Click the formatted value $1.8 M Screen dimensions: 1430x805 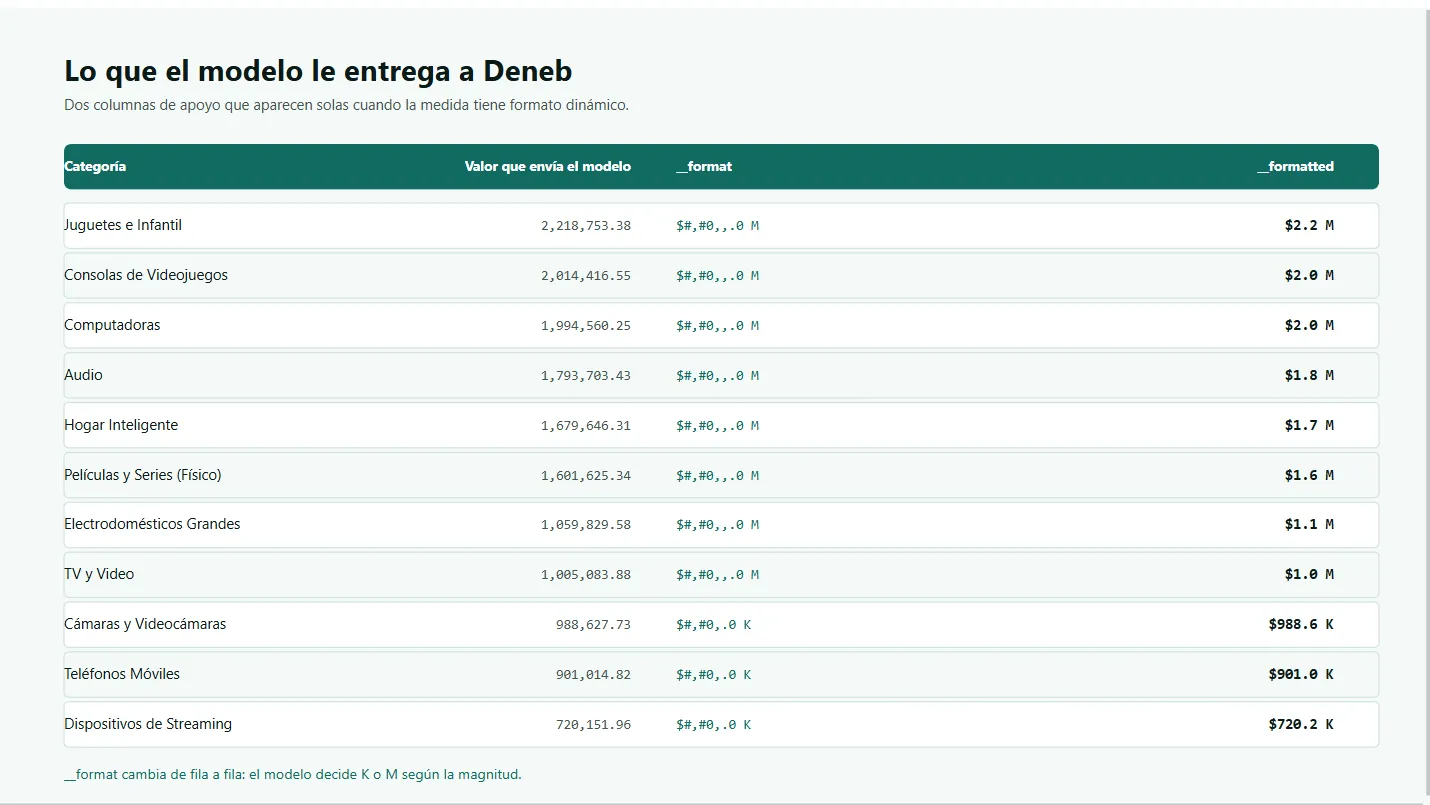1309,376
